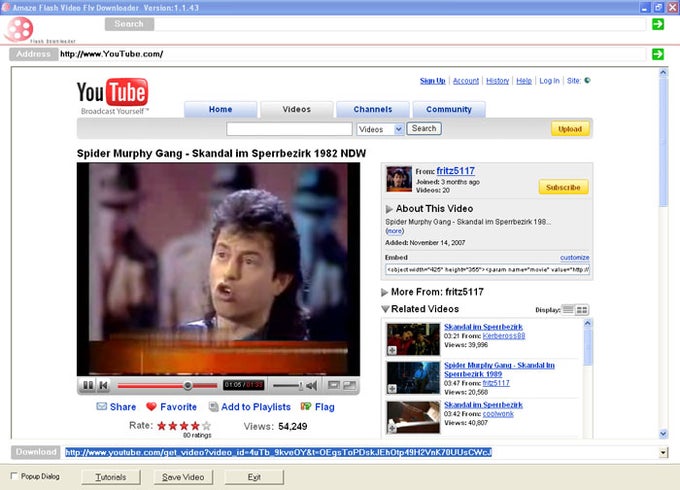Viewport: 680px width, 490px height.
Task: Click scroll-down arrow of the page scrollbar
Action: pyautogui.click(x=663, y=433)
